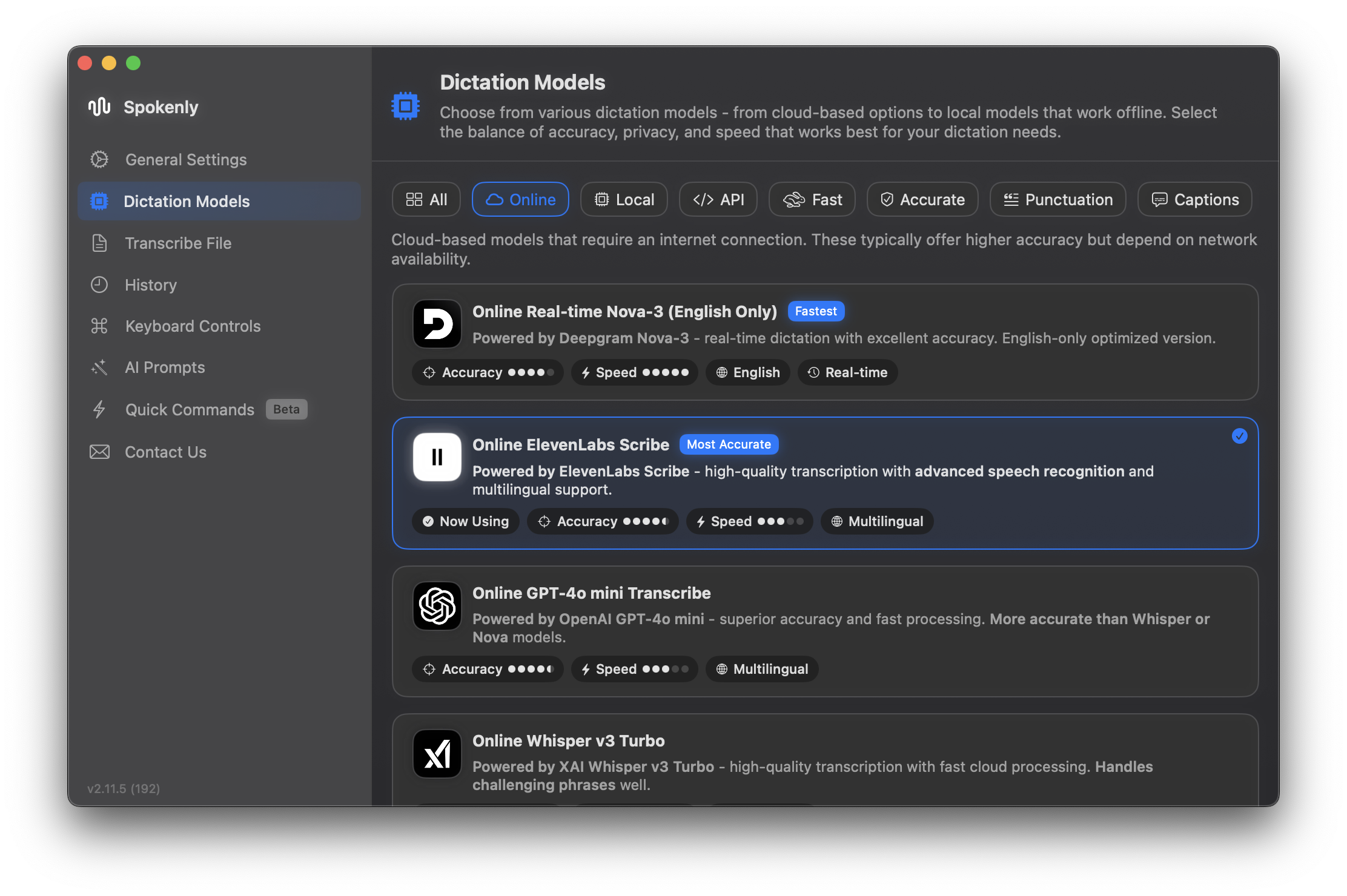Viewport: 1347px width, 896px height.
Task: Click the gear icon for General Settings
Action: tap(99, 159)
